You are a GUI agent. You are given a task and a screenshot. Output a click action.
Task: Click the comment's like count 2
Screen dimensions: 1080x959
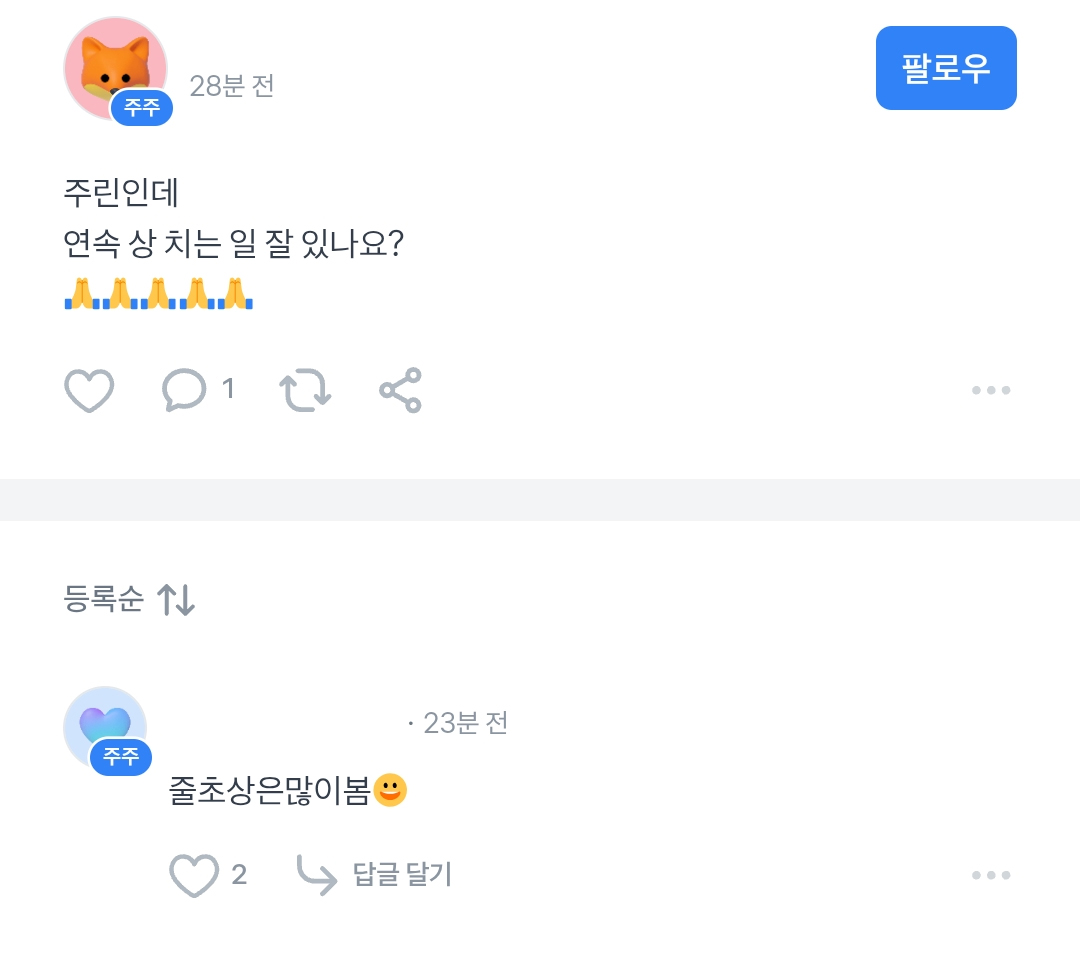pos(239,876)
